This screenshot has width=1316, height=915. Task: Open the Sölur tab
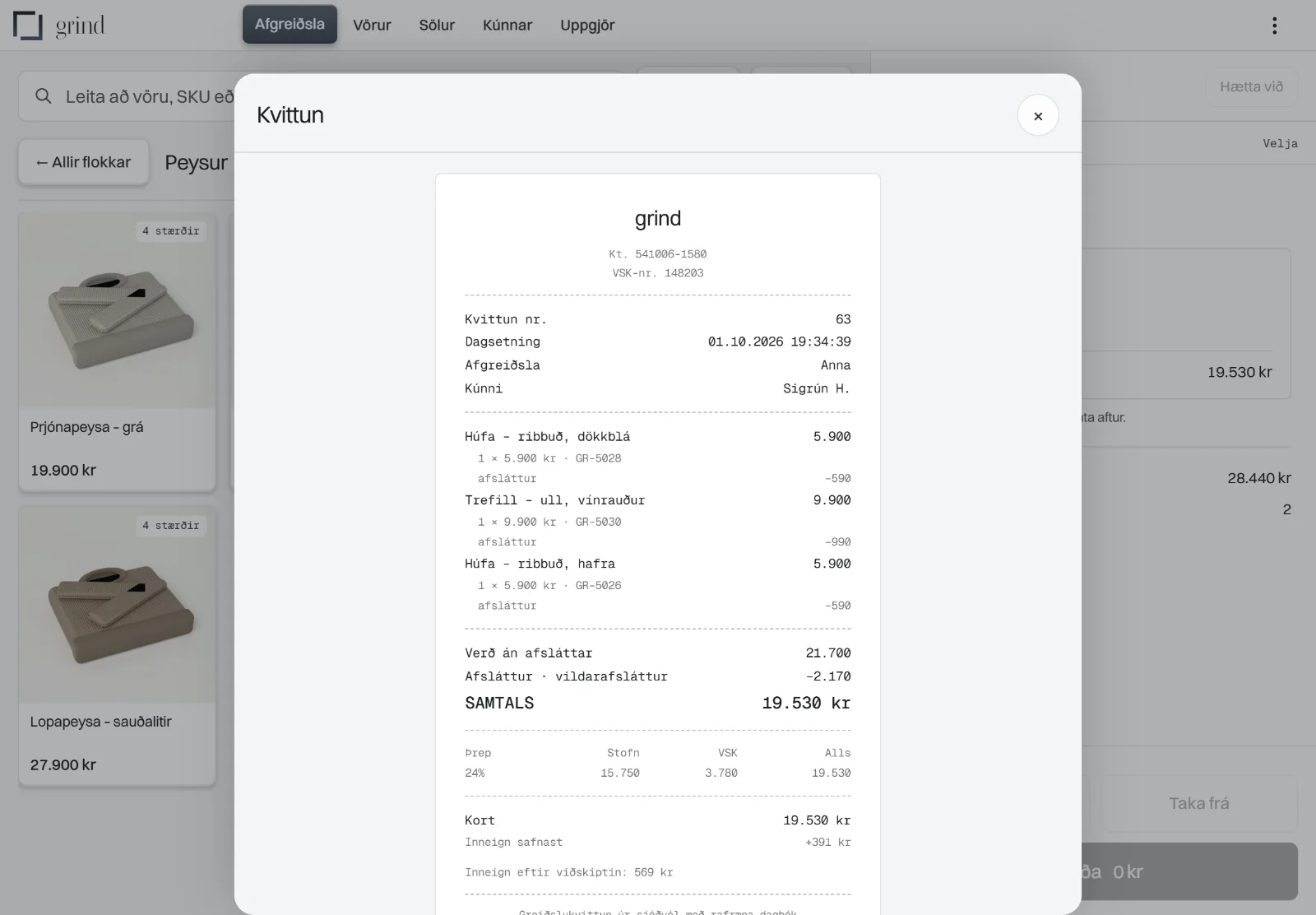437,26
